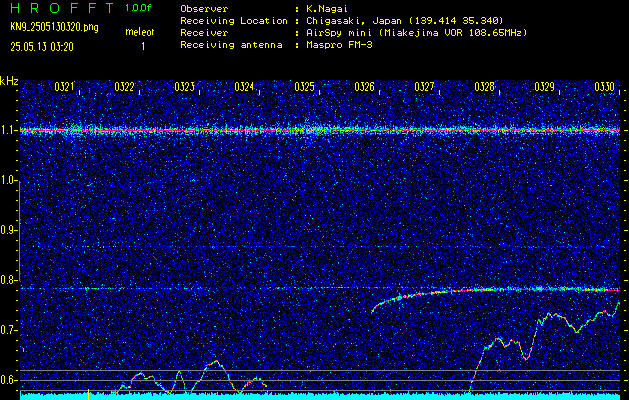
Task: Click file name KN9_2505130320.png
Action: 54,28
